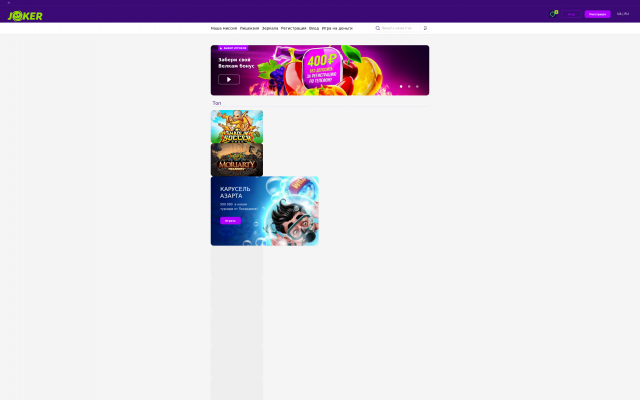The height and width of the screenshot is (400, 640).
Task: Open the Зеркало menu item
Action: 270,28
